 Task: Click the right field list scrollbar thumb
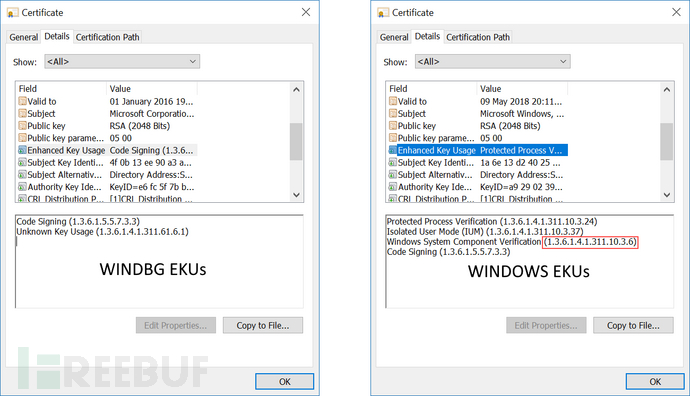pos(667,141)
